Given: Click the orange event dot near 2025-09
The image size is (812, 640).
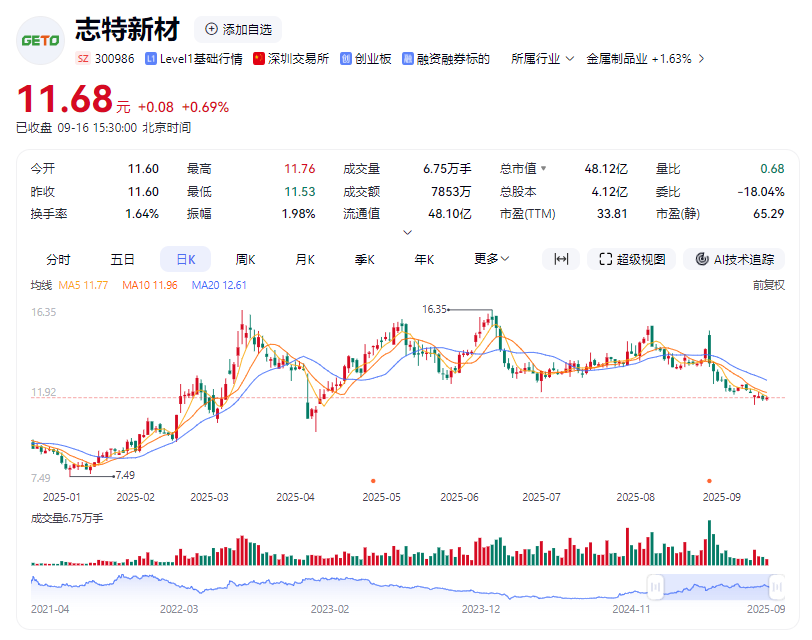Looking at the screenshot, I should pyautogui.click(x=709, y=481).
